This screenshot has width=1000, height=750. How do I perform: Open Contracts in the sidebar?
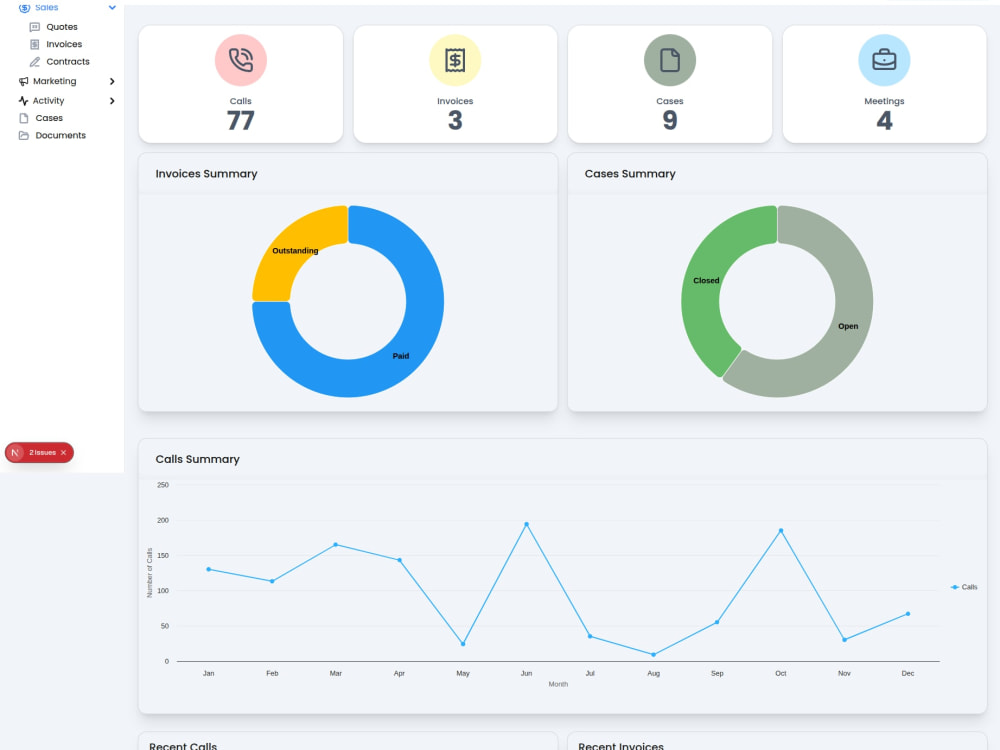point(68,61)
